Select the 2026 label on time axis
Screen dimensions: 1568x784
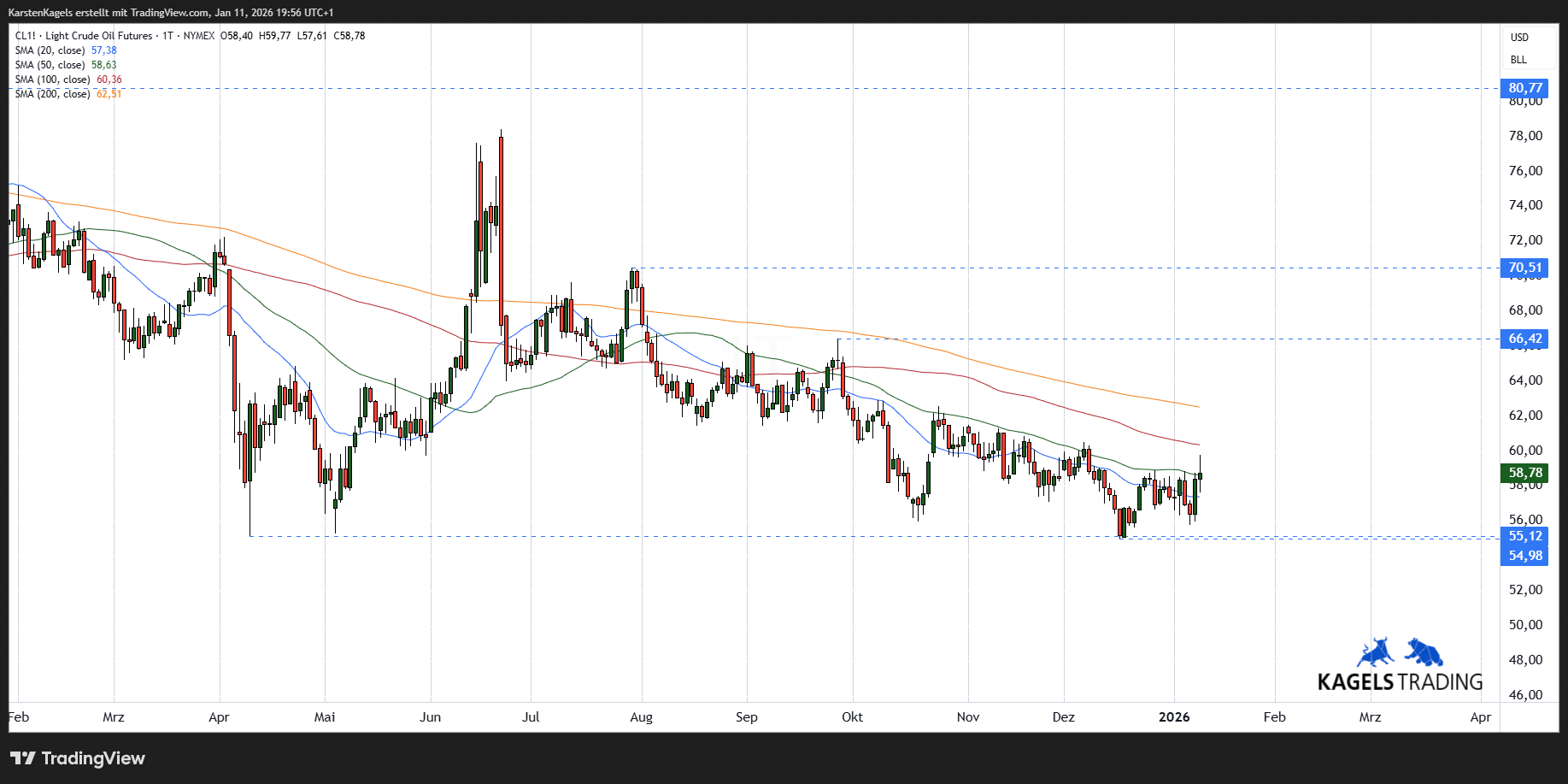click(1173, 717)
